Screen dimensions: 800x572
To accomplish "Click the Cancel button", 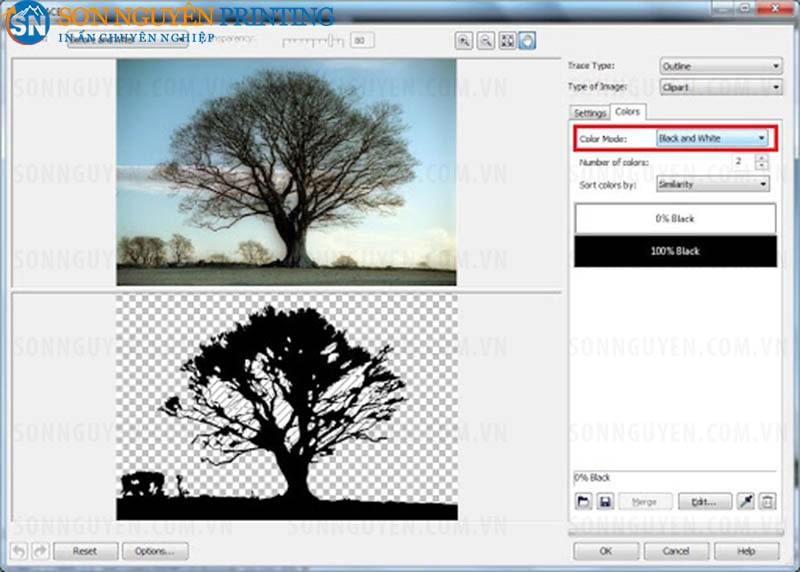I will [x=676, y=551].
